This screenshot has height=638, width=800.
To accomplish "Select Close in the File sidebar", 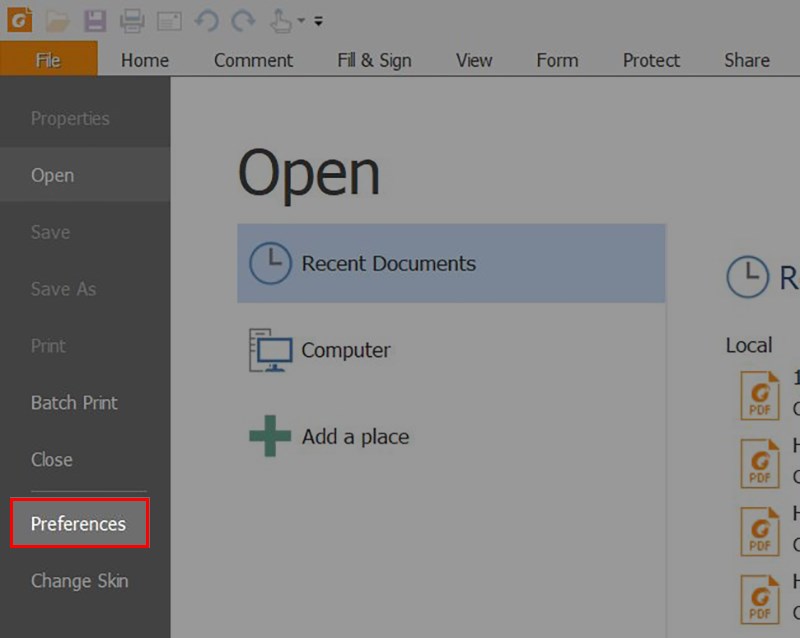I will [52, 459].
